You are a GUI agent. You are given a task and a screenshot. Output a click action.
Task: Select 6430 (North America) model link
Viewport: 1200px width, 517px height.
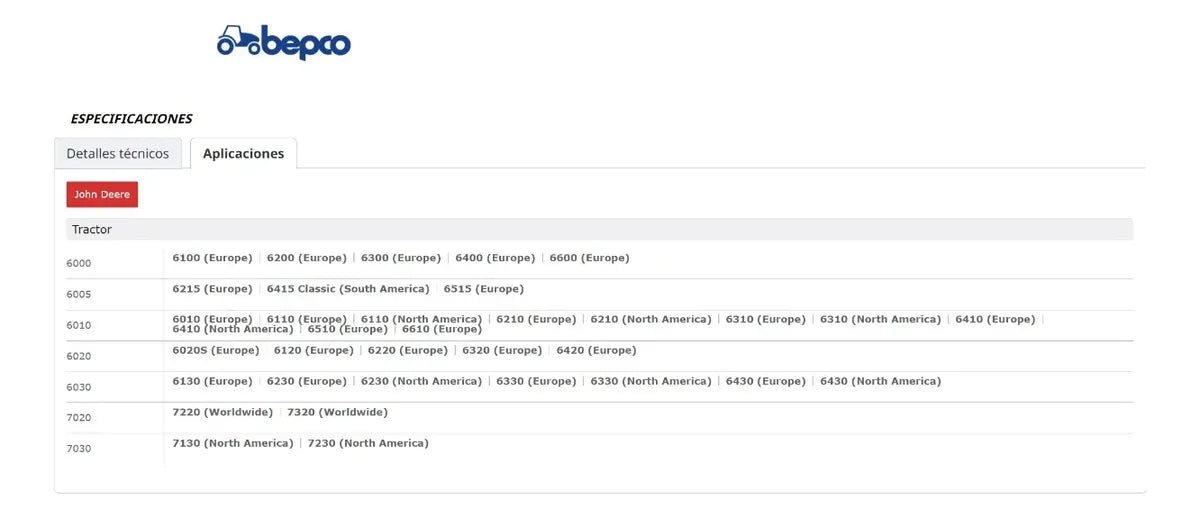click(x=880, y=382)
